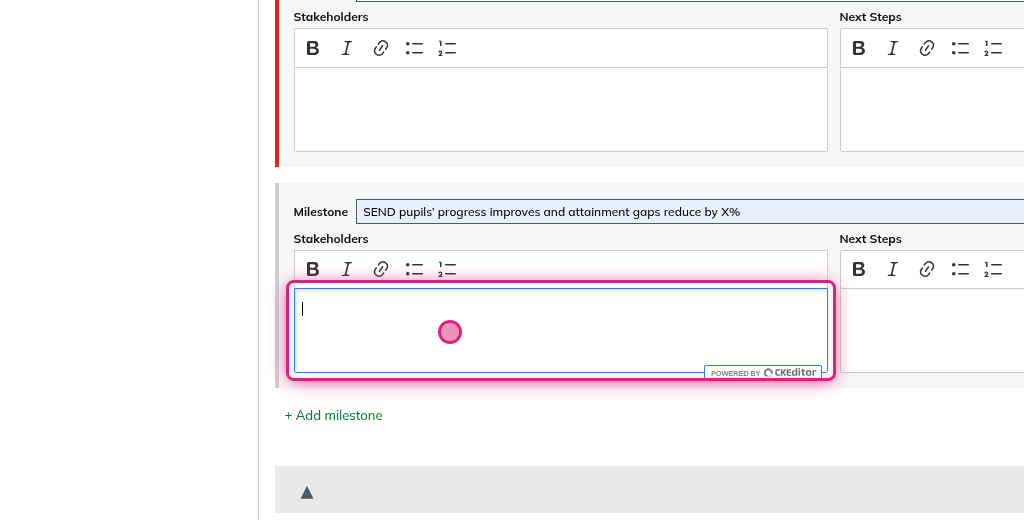1024x520 pixels.
Task: Click Link icon in upper Stakeholders editor toolbar
Action: click(381, 48)
